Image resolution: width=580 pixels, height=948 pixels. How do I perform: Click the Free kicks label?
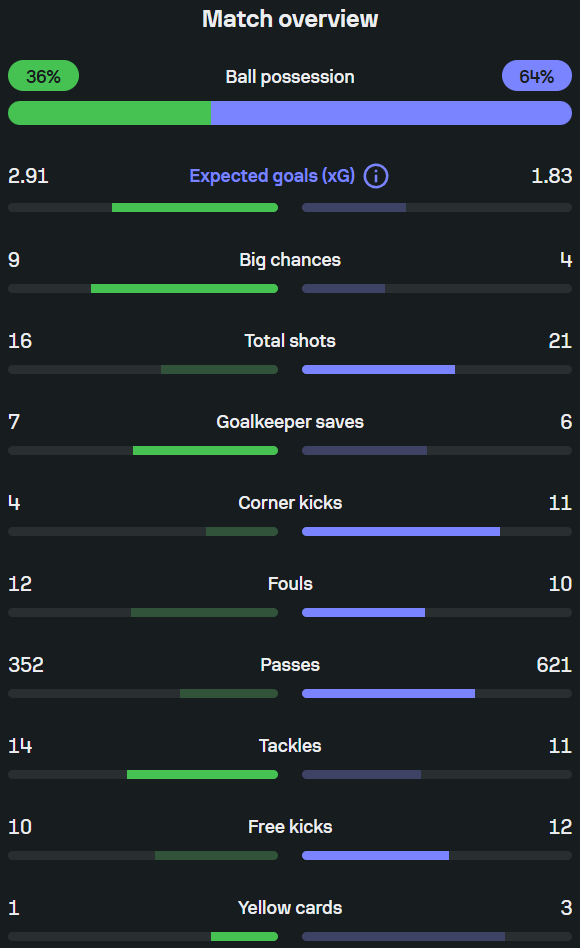[x=290, y=827]
